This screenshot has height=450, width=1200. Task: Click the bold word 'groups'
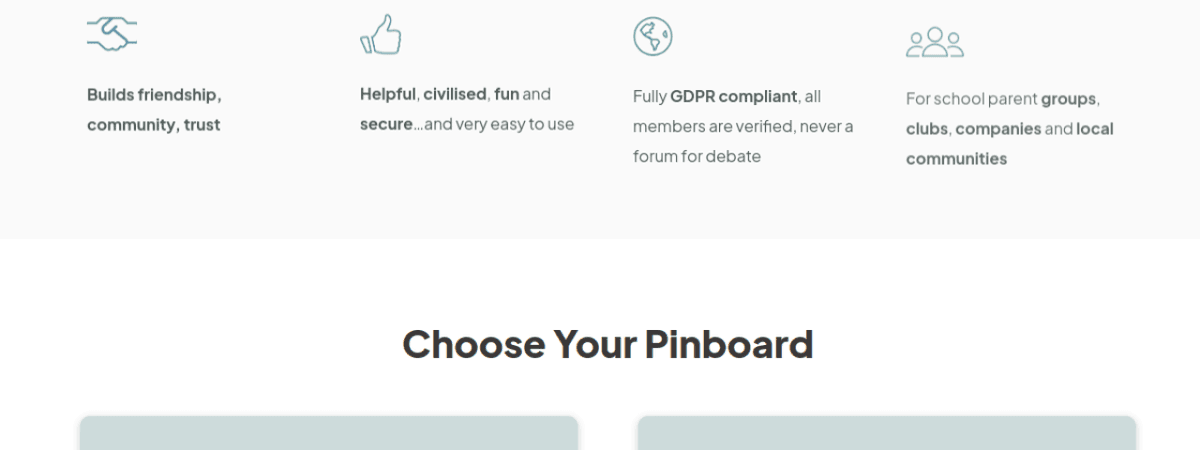(1068, 98)
